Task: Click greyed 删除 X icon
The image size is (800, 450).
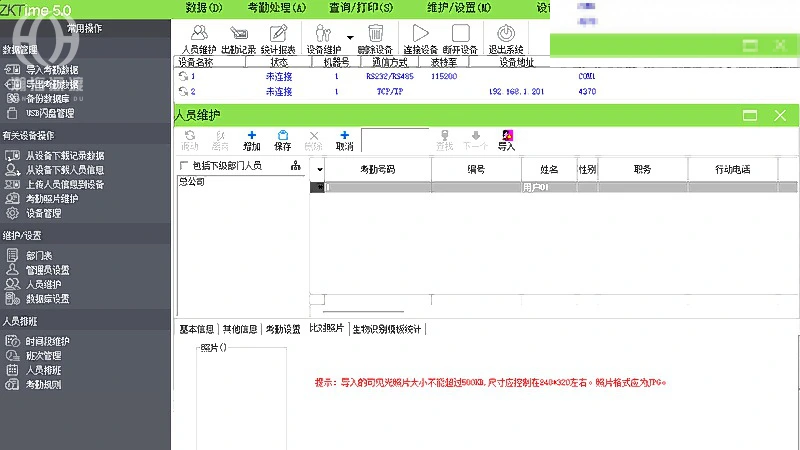Action: point(313,141)
